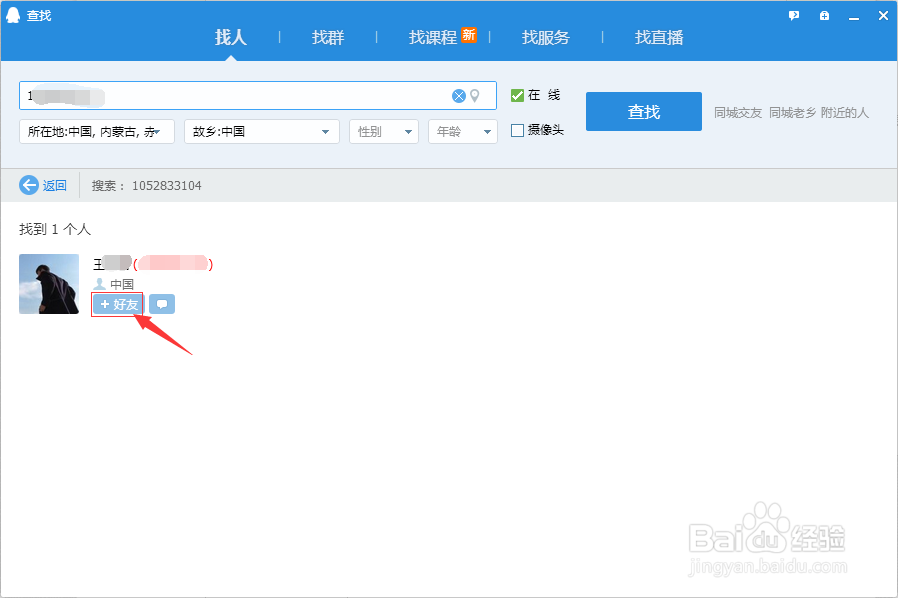Enable the 摄像头 camera filter checkbox
The image size is (898, 598).
[x=516, y=130]
